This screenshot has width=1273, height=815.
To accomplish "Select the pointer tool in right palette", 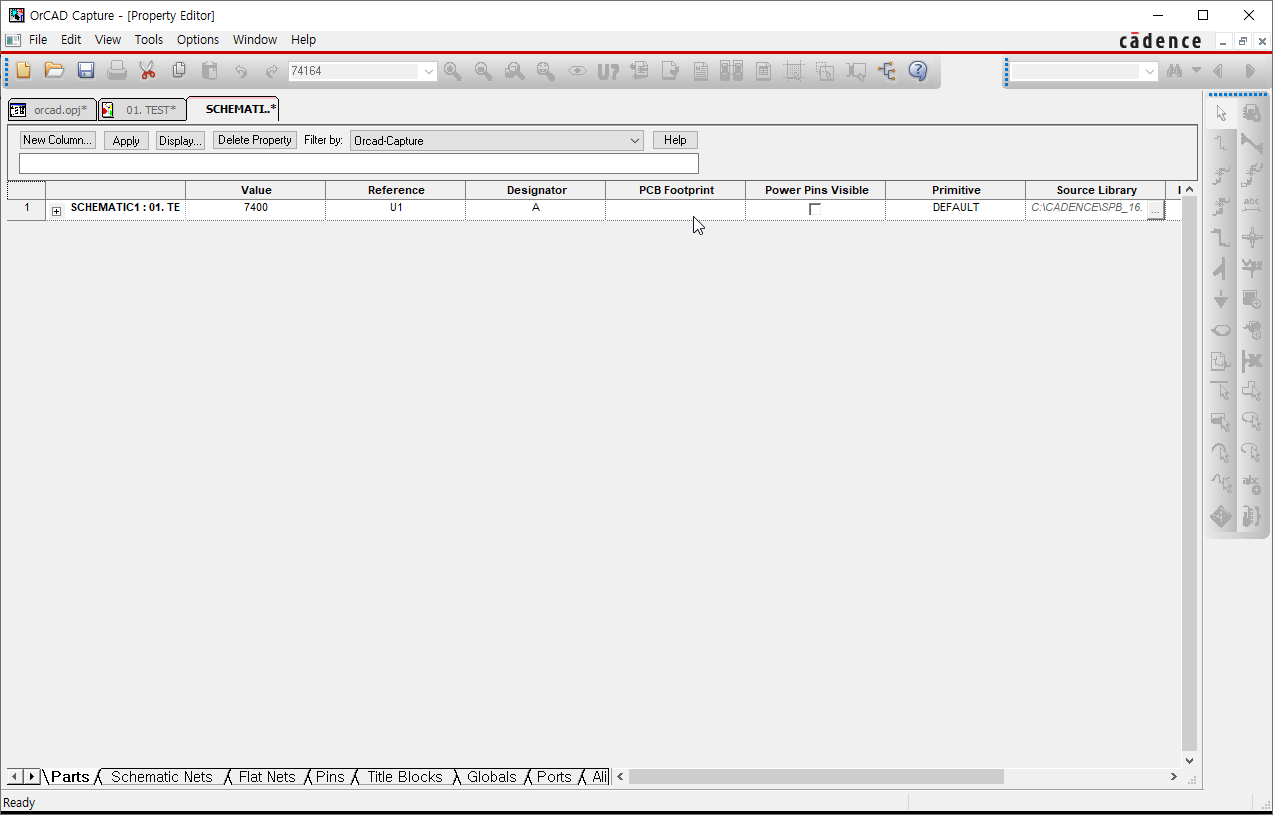I will tap(1221, 114).
